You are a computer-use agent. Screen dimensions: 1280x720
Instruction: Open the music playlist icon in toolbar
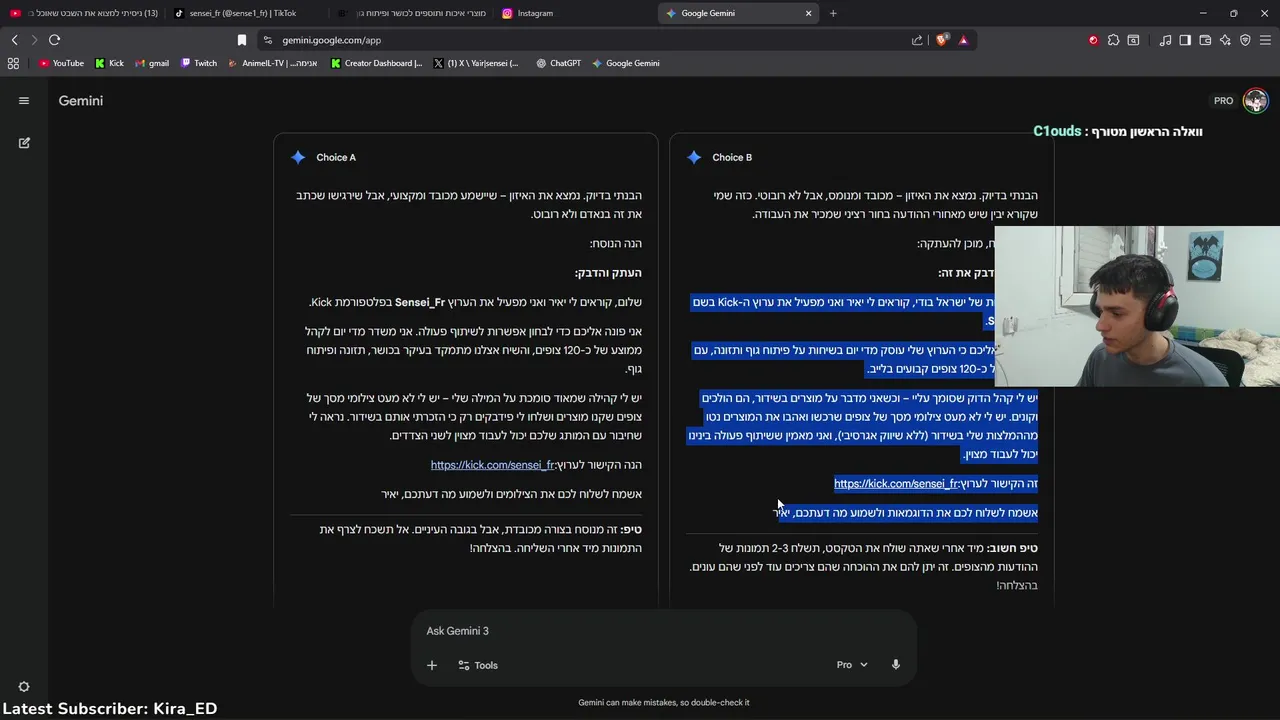[x=1165, y=40]
